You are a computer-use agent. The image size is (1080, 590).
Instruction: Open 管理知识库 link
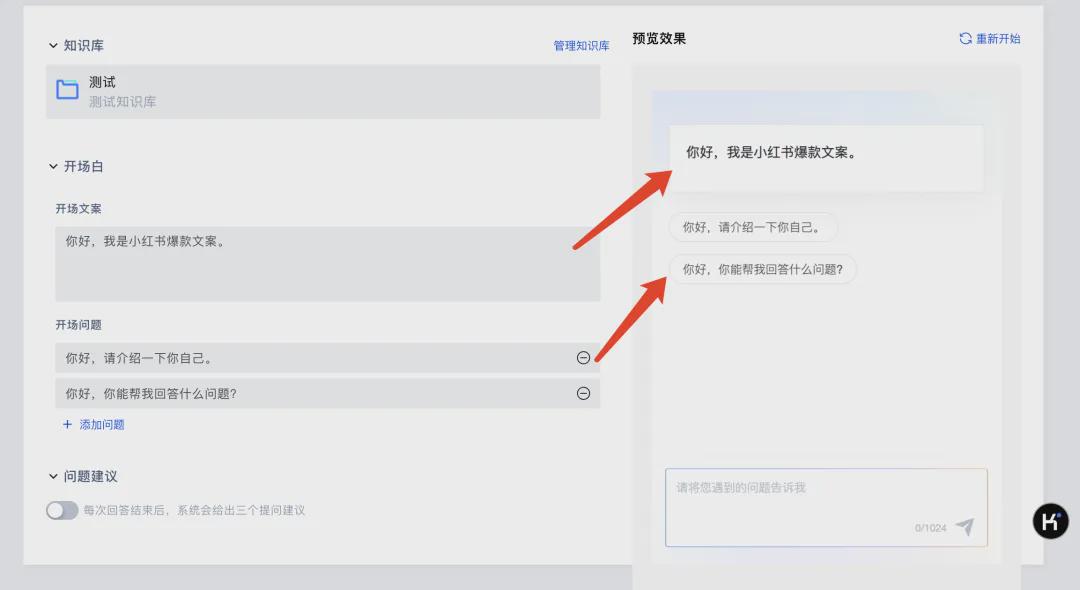580,45
